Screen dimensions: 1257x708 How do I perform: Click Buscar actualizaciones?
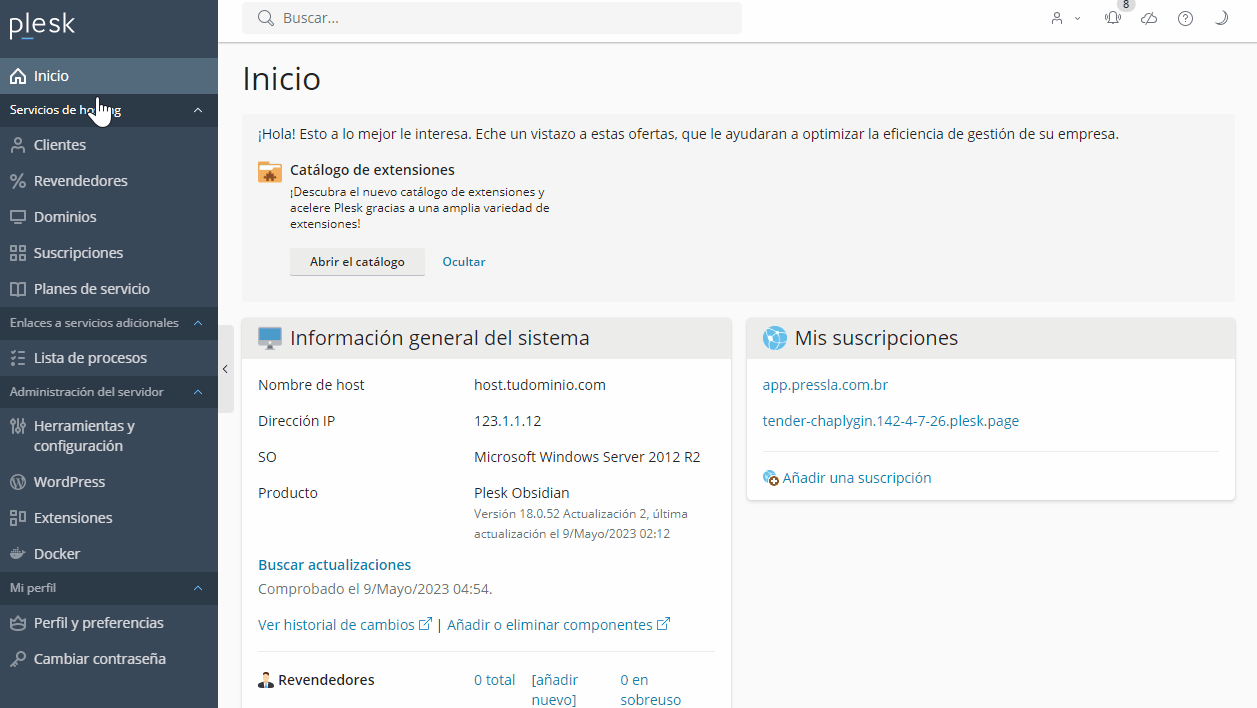[x=335, y=565]
